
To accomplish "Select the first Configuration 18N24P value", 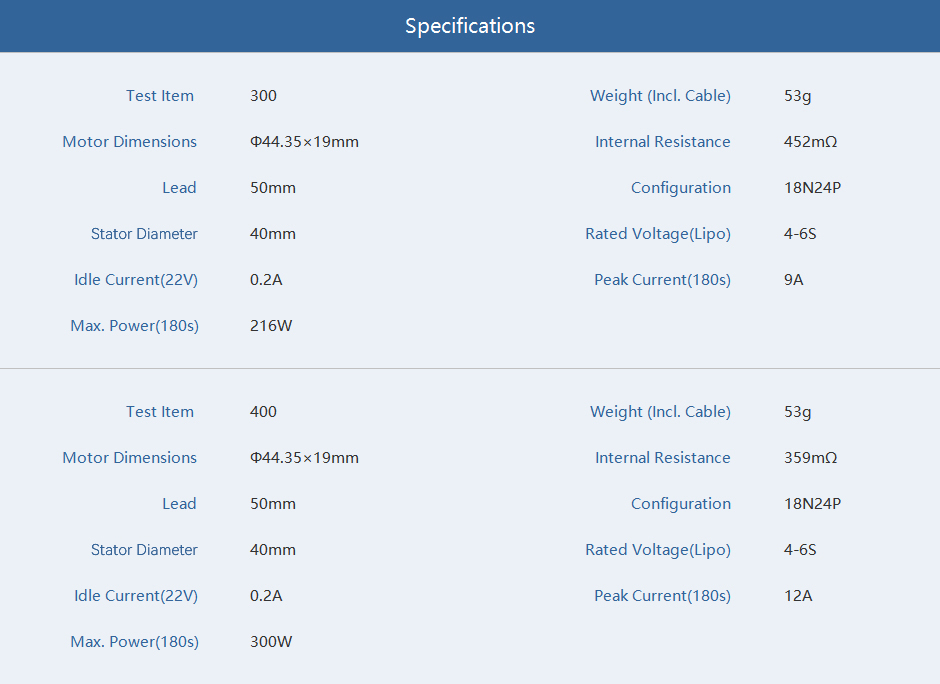I will (812, 188).
